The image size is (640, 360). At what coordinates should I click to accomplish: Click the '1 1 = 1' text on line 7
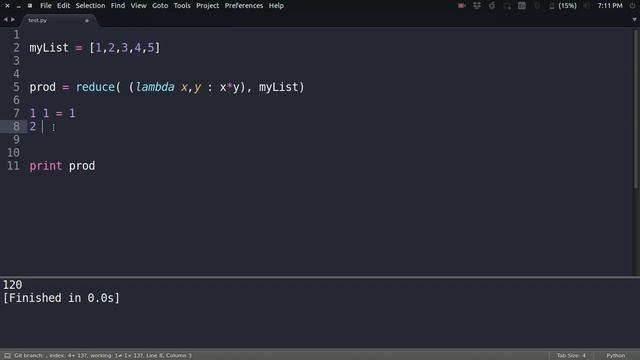point(52,113)
